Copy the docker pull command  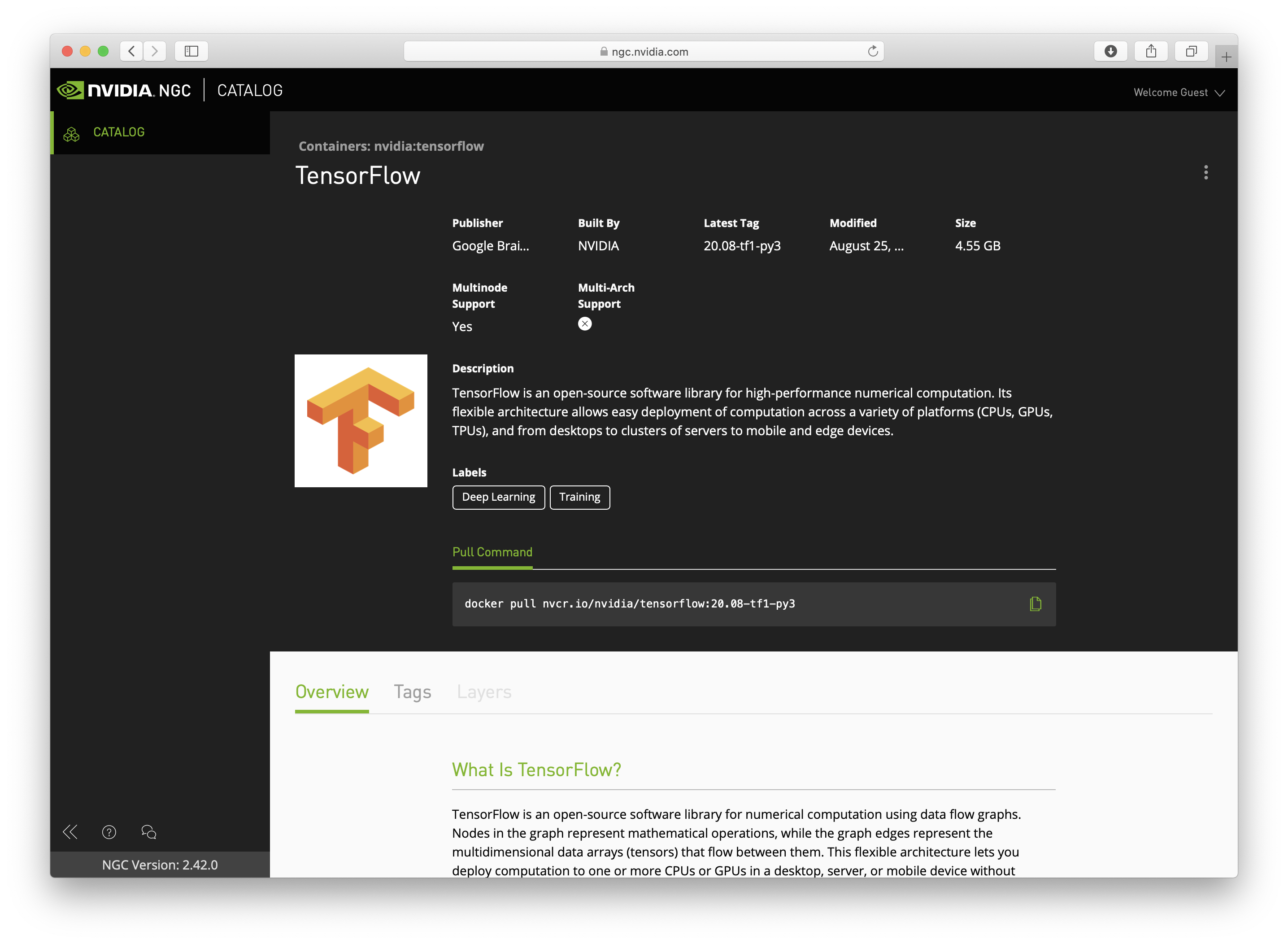1035,604
